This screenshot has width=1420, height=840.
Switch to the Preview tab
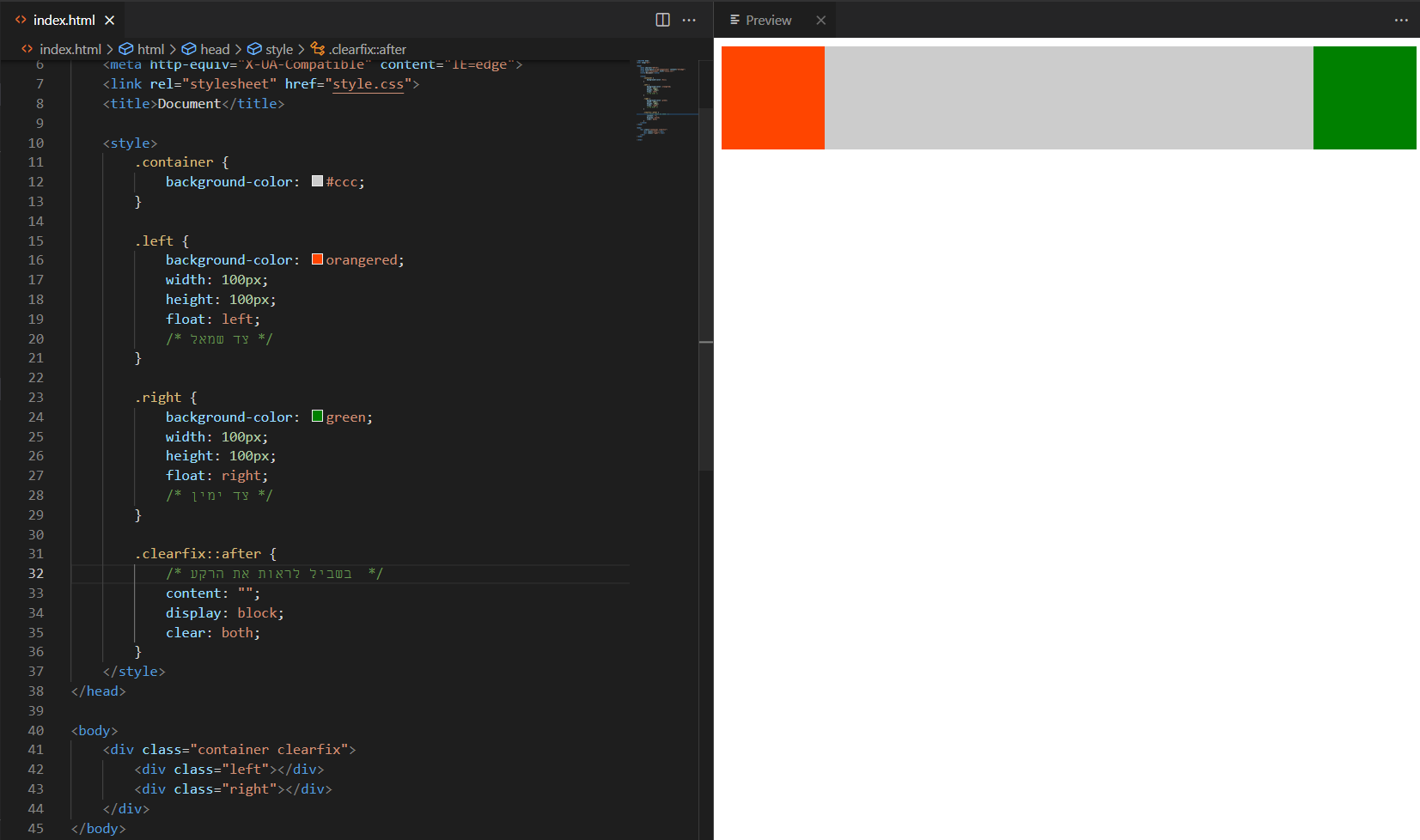click(x=767, y=20)
